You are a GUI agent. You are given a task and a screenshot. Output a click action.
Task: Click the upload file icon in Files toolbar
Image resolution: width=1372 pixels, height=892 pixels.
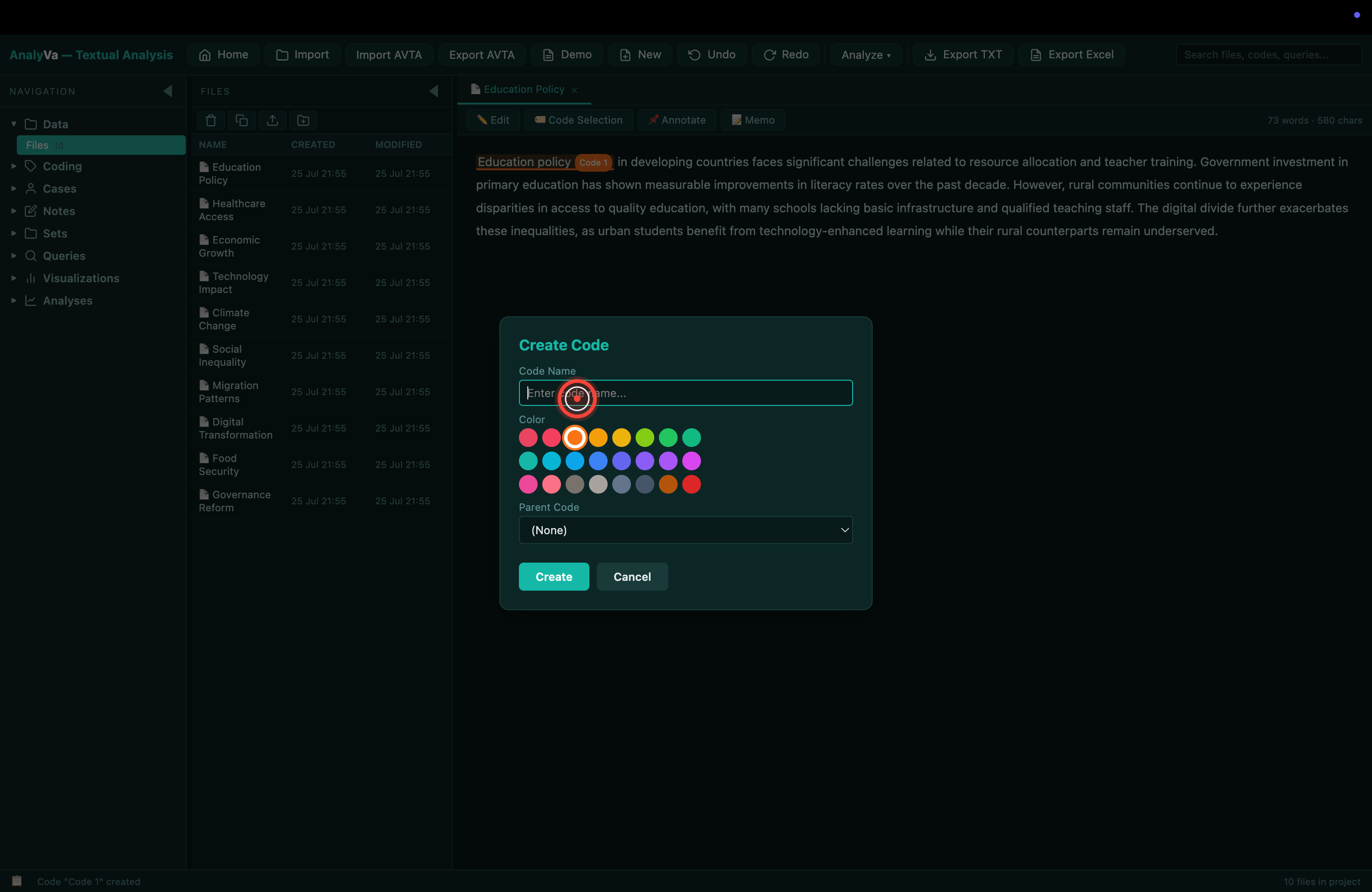click(273, 120)
